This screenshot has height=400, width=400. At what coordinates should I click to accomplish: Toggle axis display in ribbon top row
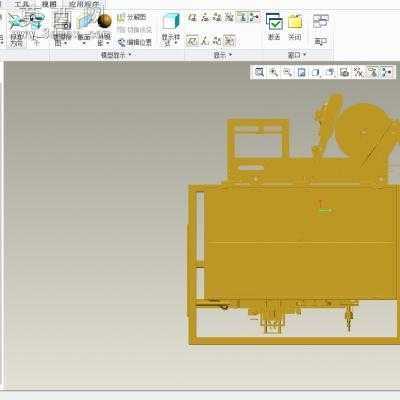click(x=205, y=17)
